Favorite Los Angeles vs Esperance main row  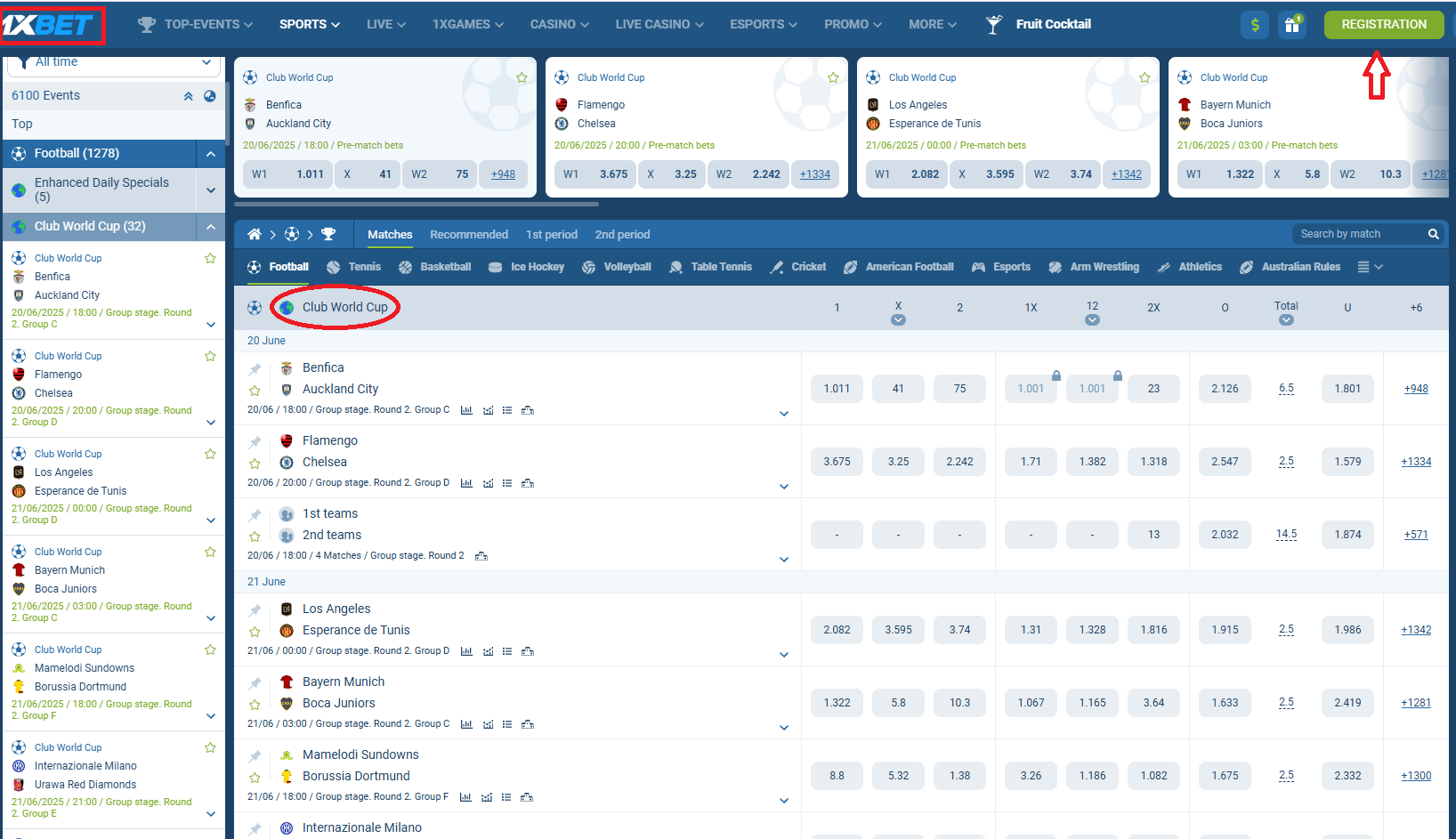(x=255, y=632)
